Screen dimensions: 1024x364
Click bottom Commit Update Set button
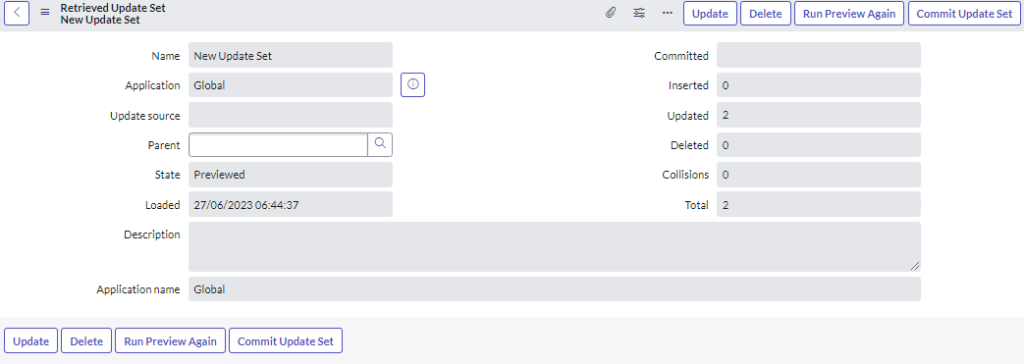[285, 341]
